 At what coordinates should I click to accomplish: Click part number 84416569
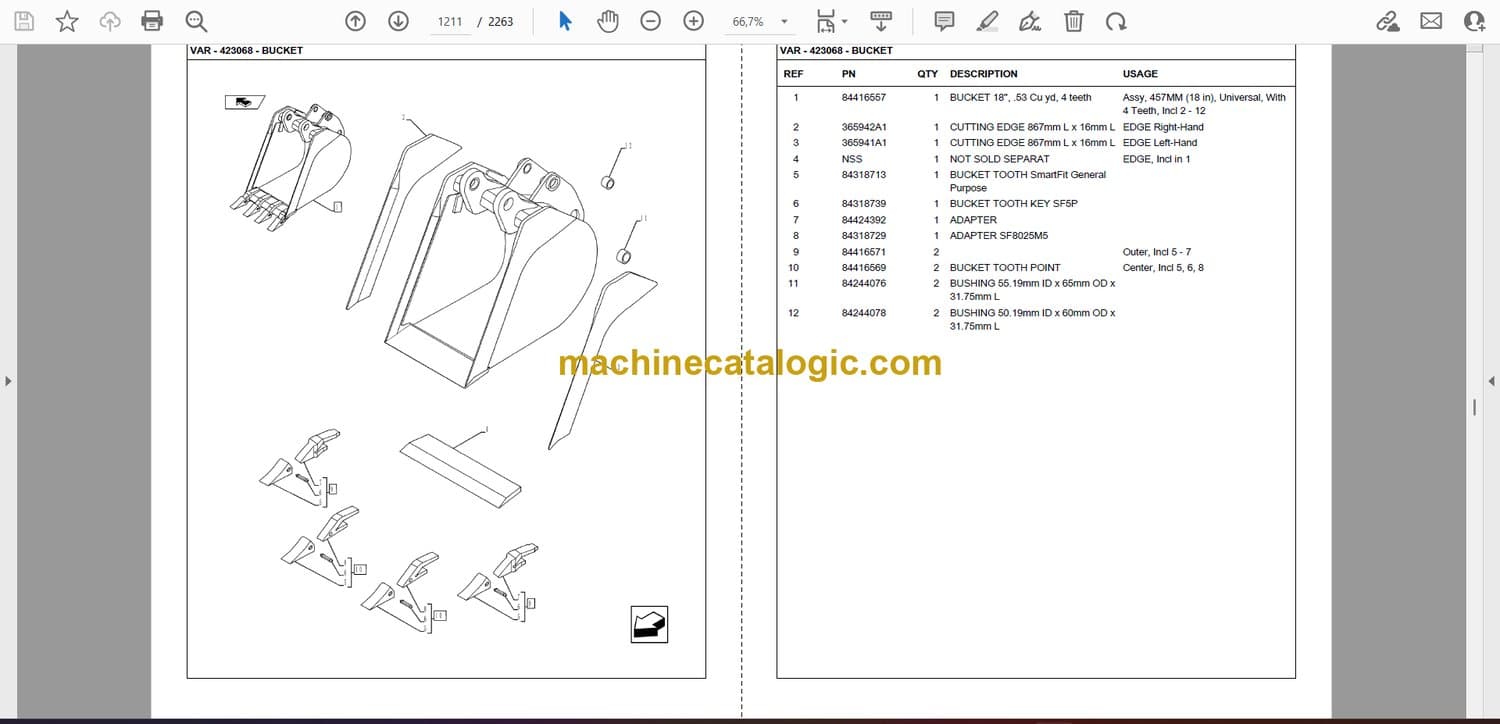click(x=864, y=268)
